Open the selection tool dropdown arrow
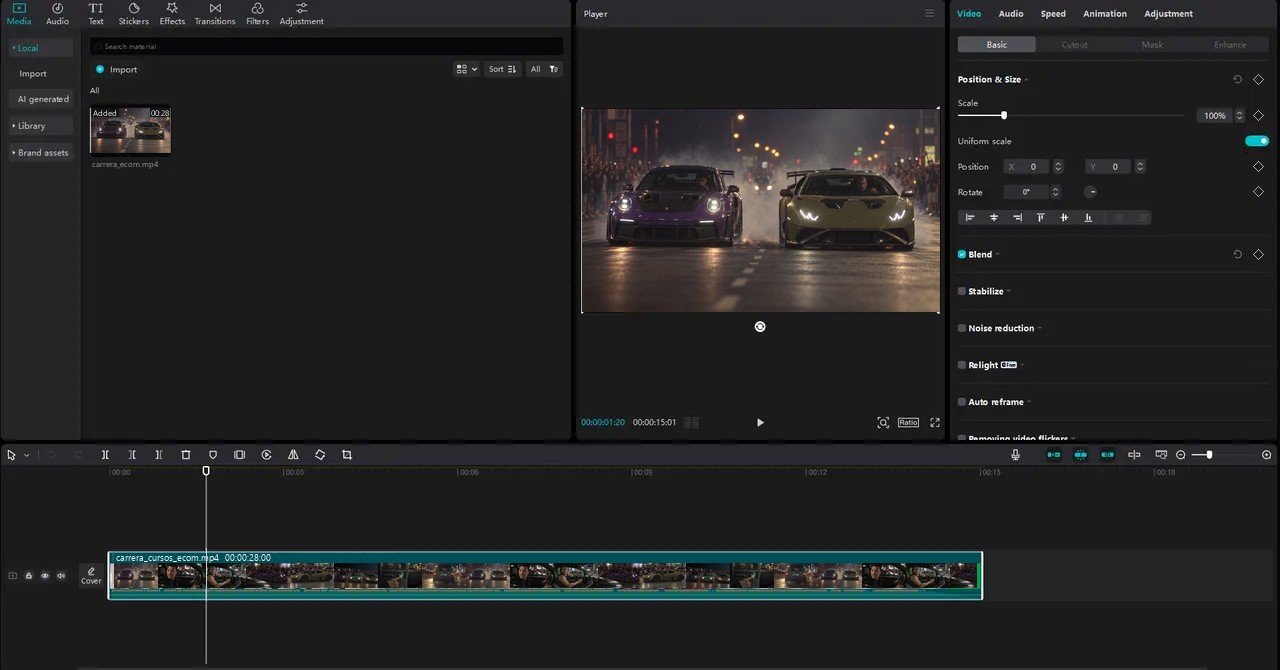The height and width of the screenshot is (670, 1280). 27,455
